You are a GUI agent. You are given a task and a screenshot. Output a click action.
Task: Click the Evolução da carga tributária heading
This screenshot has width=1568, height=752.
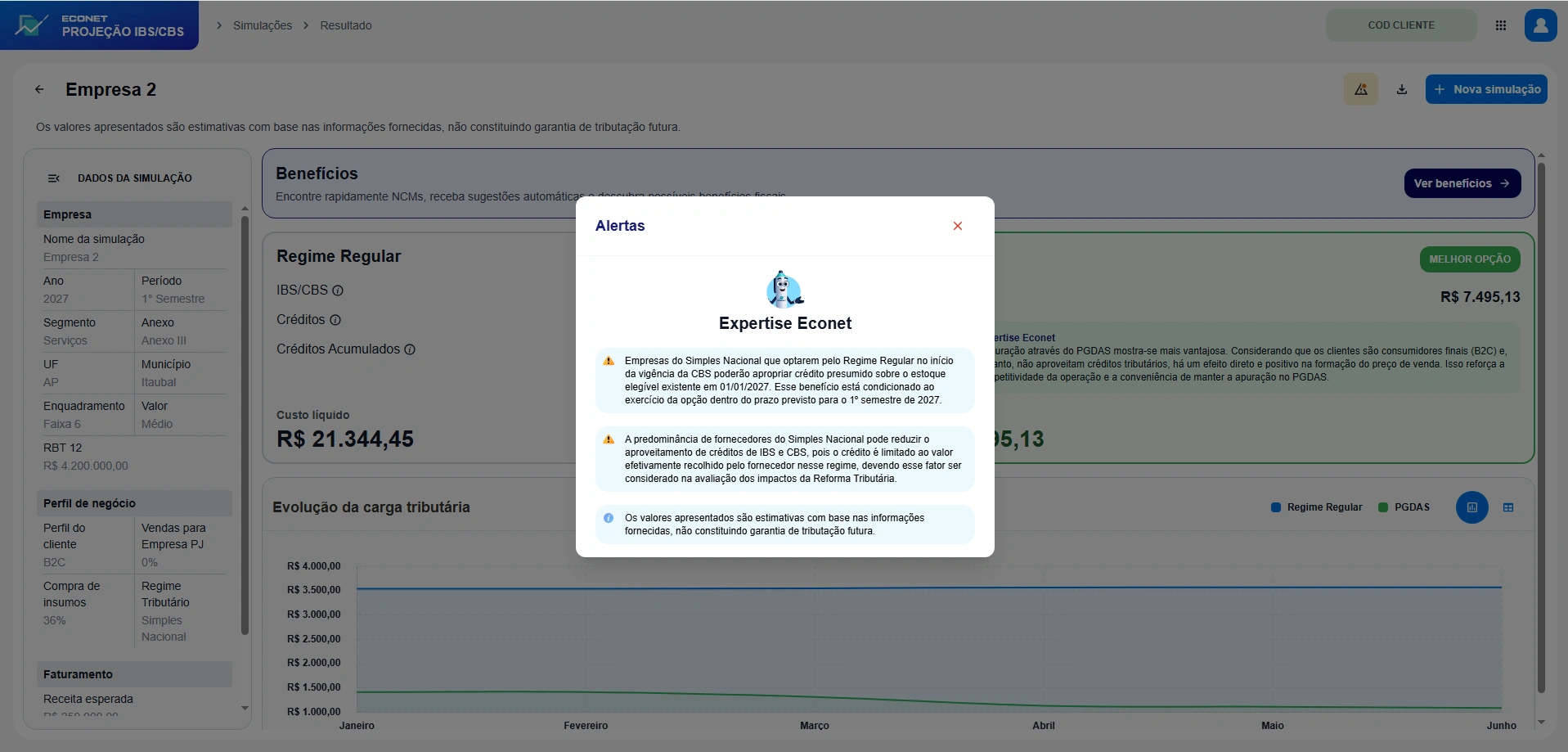pyautogui.click(x=371, y=507)
